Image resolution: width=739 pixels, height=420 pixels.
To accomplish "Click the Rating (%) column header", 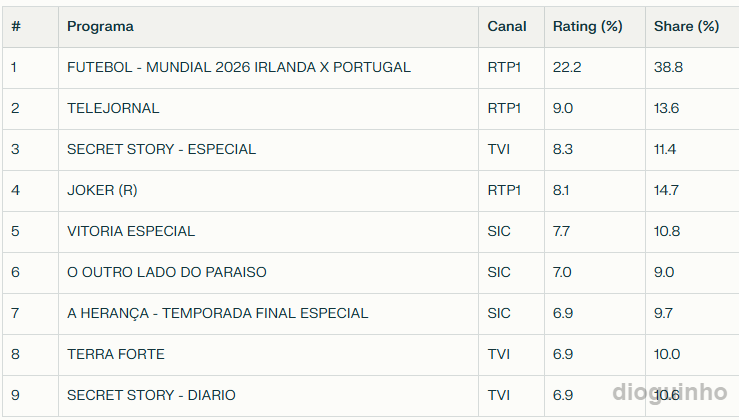I will coord(587,27).
